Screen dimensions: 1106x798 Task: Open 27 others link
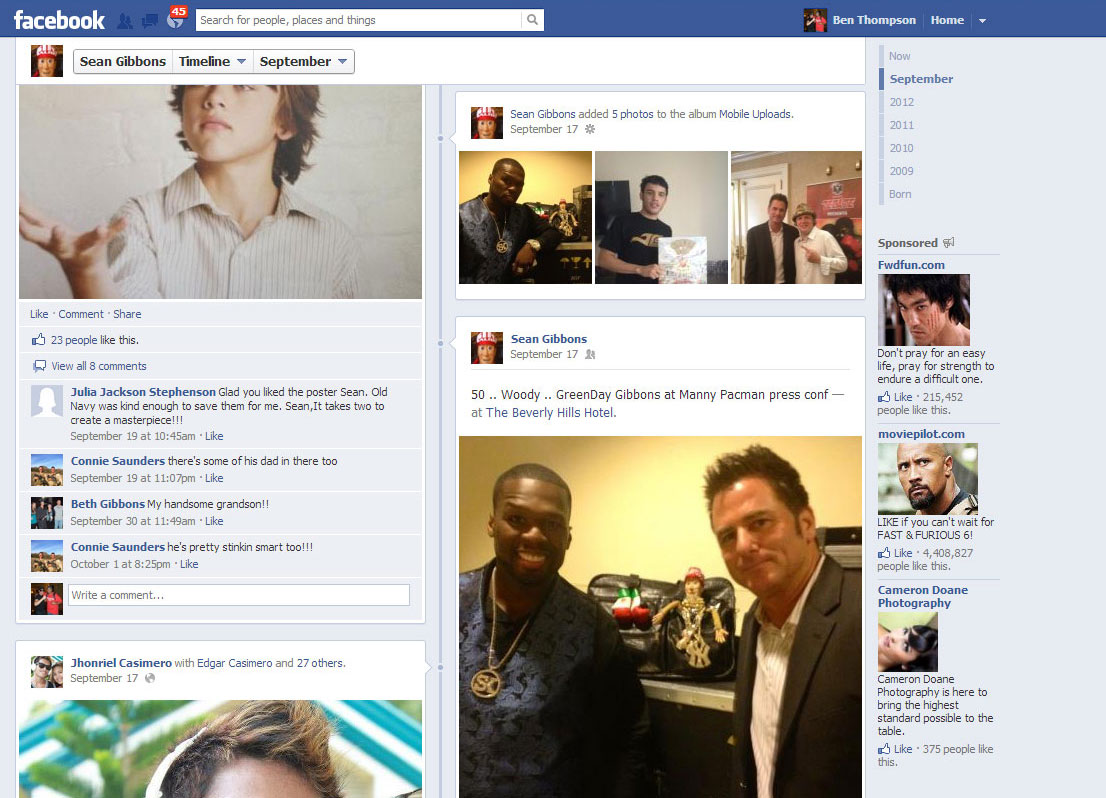320,663
